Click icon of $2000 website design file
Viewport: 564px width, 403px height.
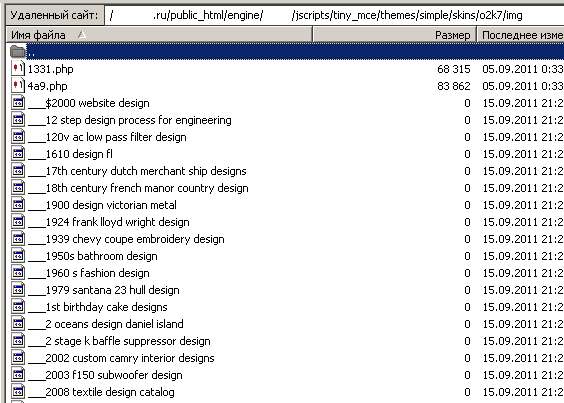pos(18,103)
